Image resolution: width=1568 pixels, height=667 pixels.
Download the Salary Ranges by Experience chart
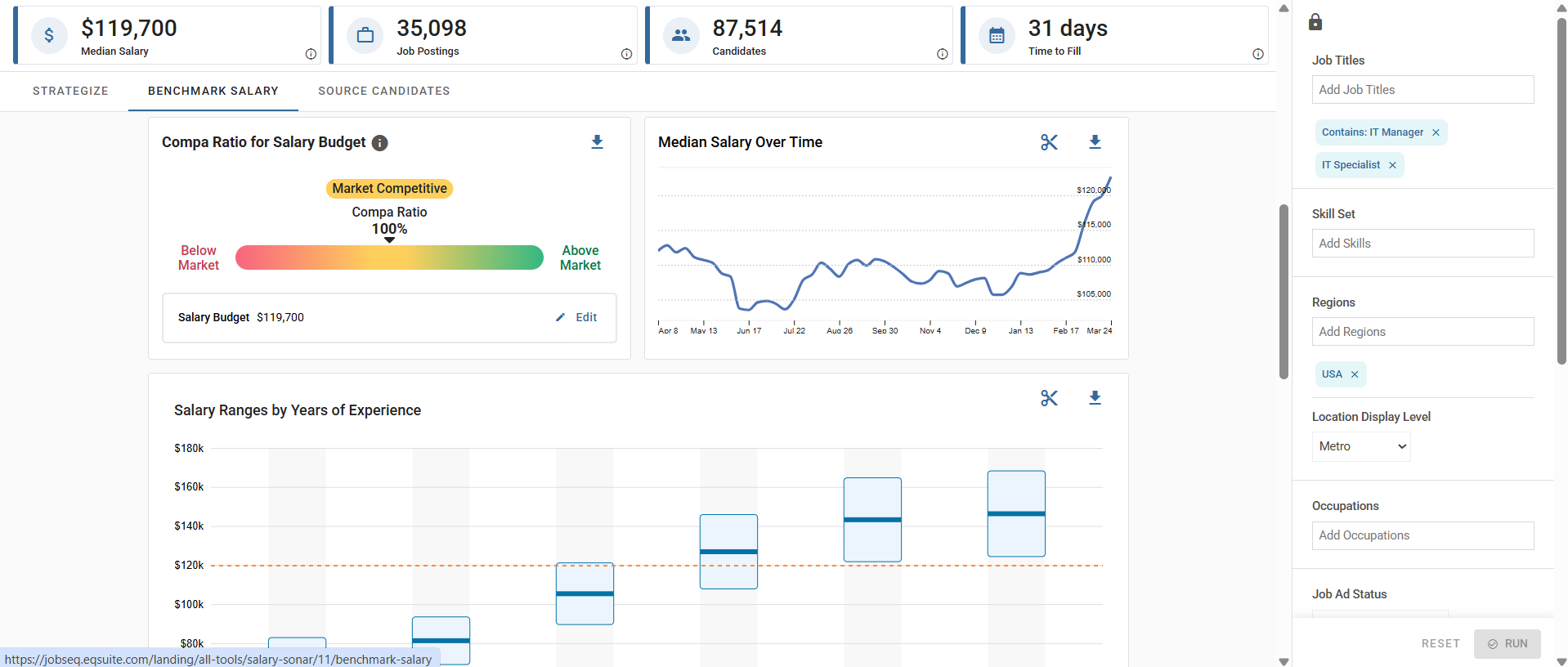(1095, 398)
